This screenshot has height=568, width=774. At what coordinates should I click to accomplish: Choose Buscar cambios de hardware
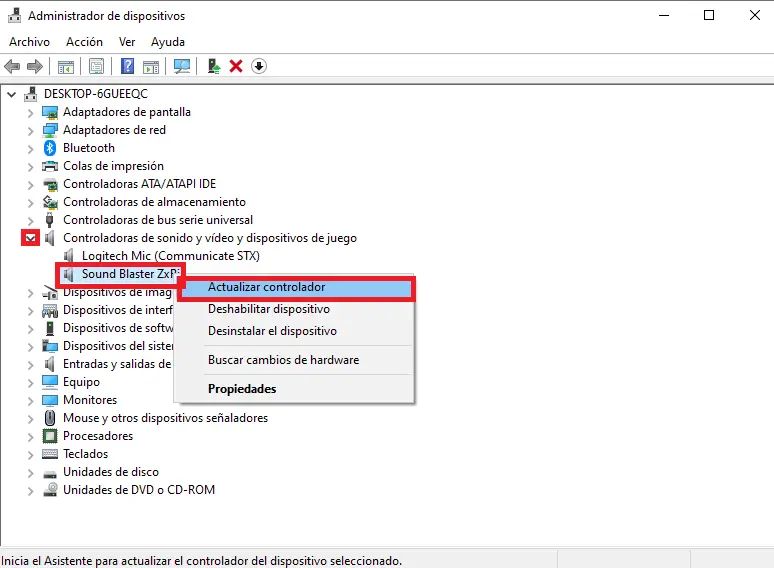pyautogui.click(x=295, y=360)
